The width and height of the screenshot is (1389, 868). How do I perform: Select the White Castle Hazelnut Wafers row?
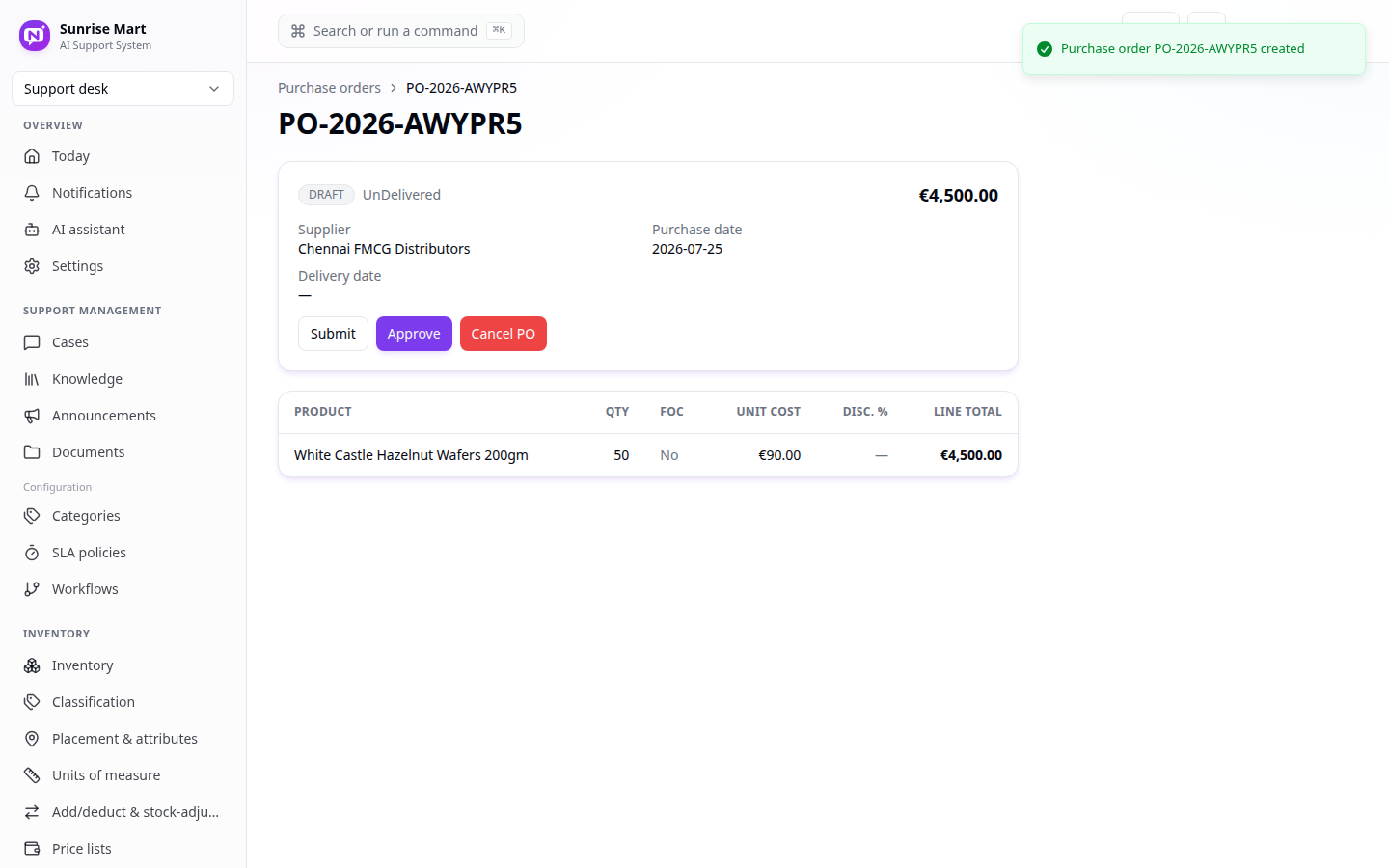648,455
